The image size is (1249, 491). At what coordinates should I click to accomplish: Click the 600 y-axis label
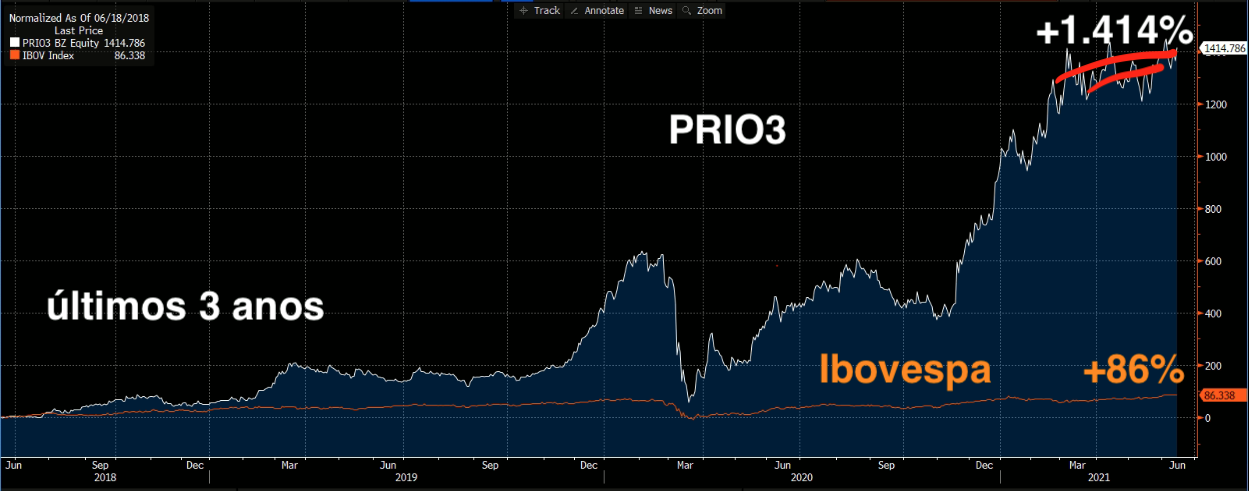pos(1211,261)
